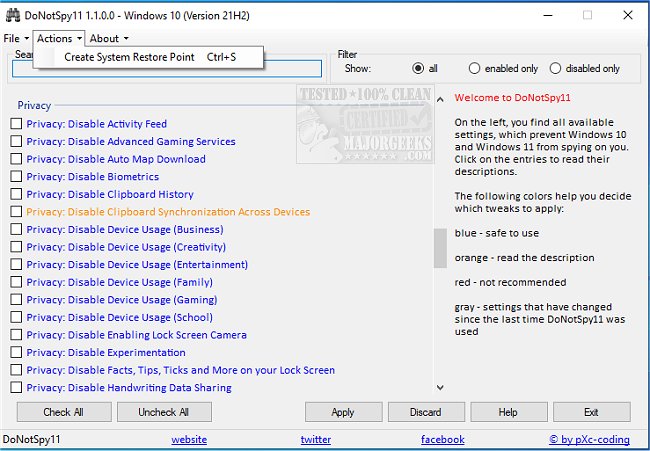Viewport: 650px width, 451px height.
Task: Open the facebook link
Action: [x=443, y=439]
